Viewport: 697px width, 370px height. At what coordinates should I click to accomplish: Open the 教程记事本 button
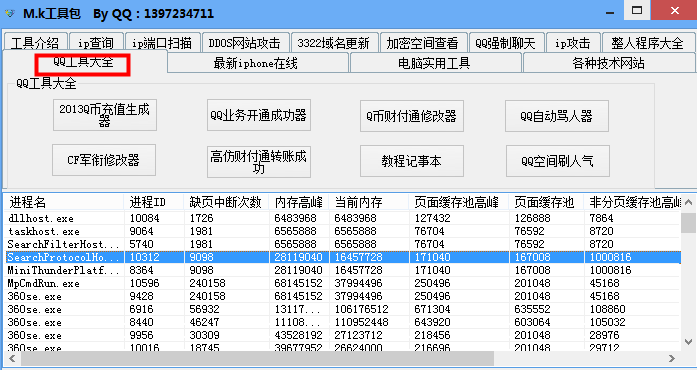pos(412,161)
